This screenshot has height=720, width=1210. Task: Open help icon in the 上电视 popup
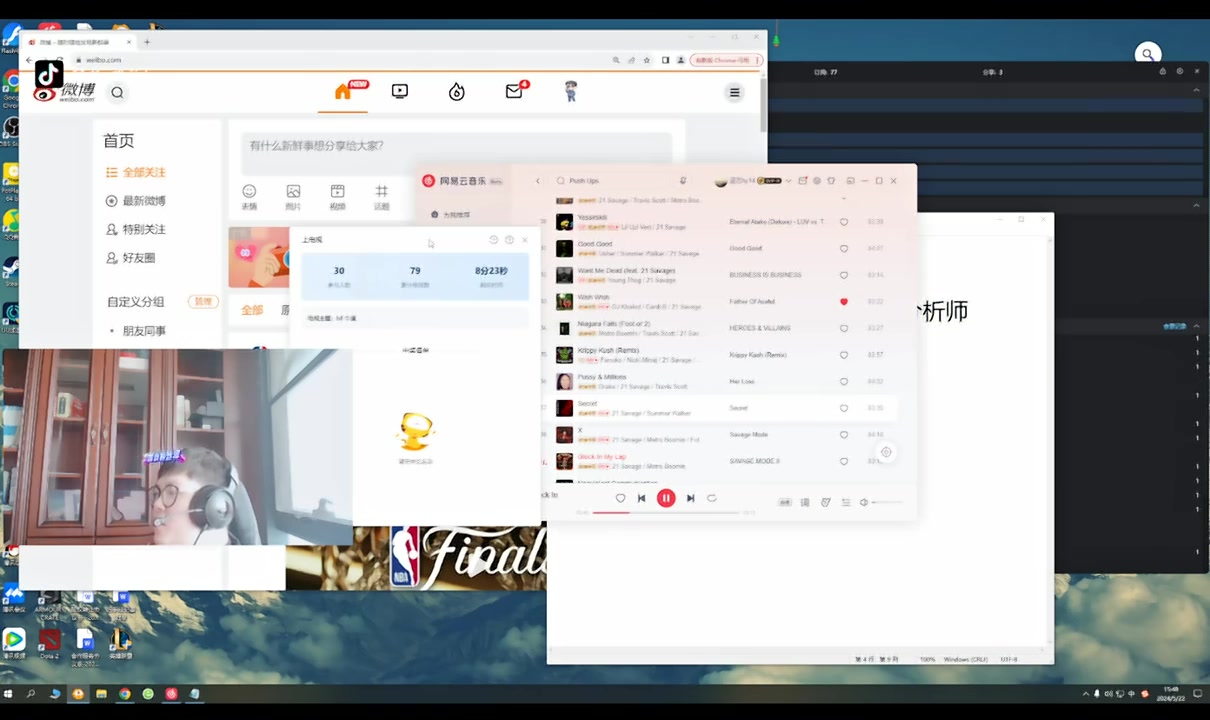pyautogui.click(x=509, y=240)
